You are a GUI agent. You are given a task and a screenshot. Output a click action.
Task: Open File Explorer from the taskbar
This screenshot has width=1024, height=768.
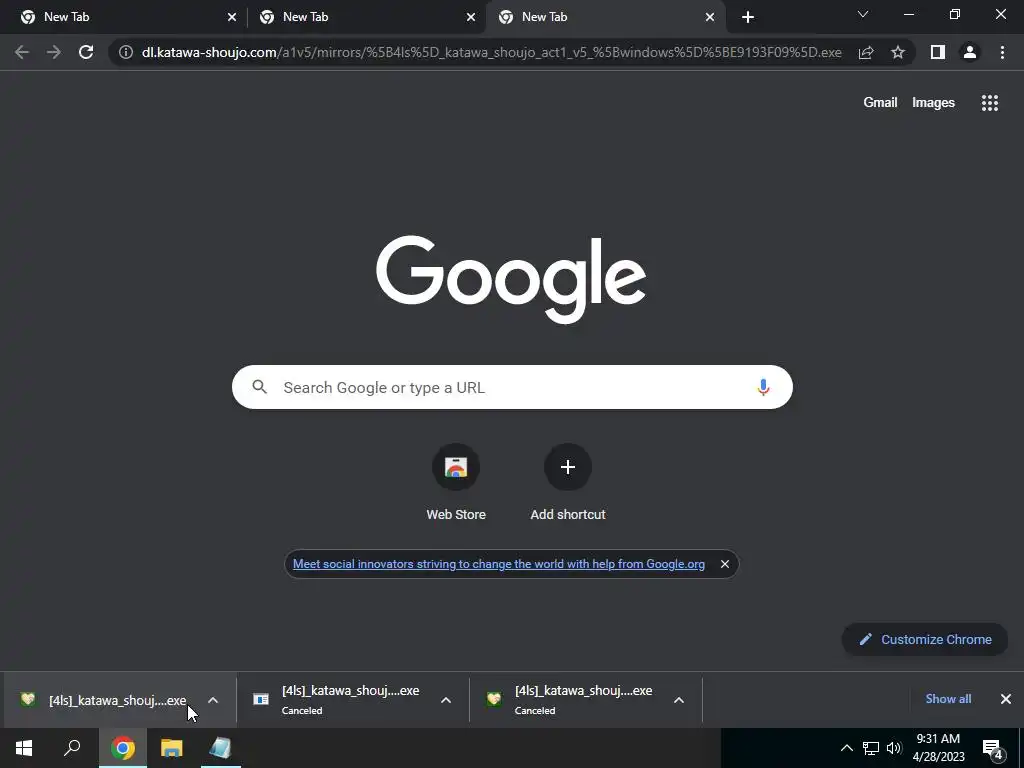(x=172, y=748)
